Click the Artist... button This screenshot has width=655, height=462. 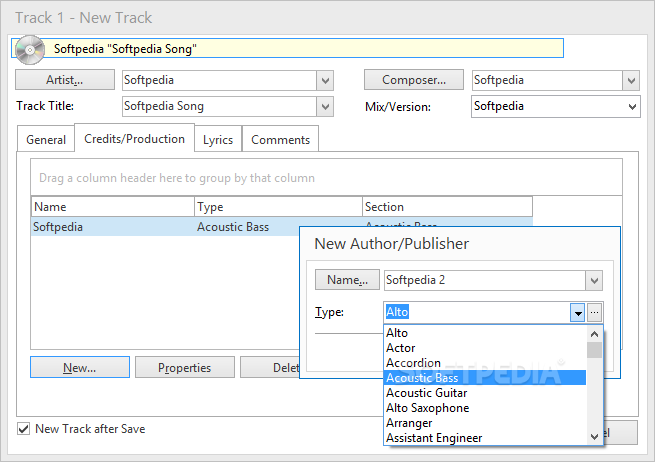(x=65, y=80)
